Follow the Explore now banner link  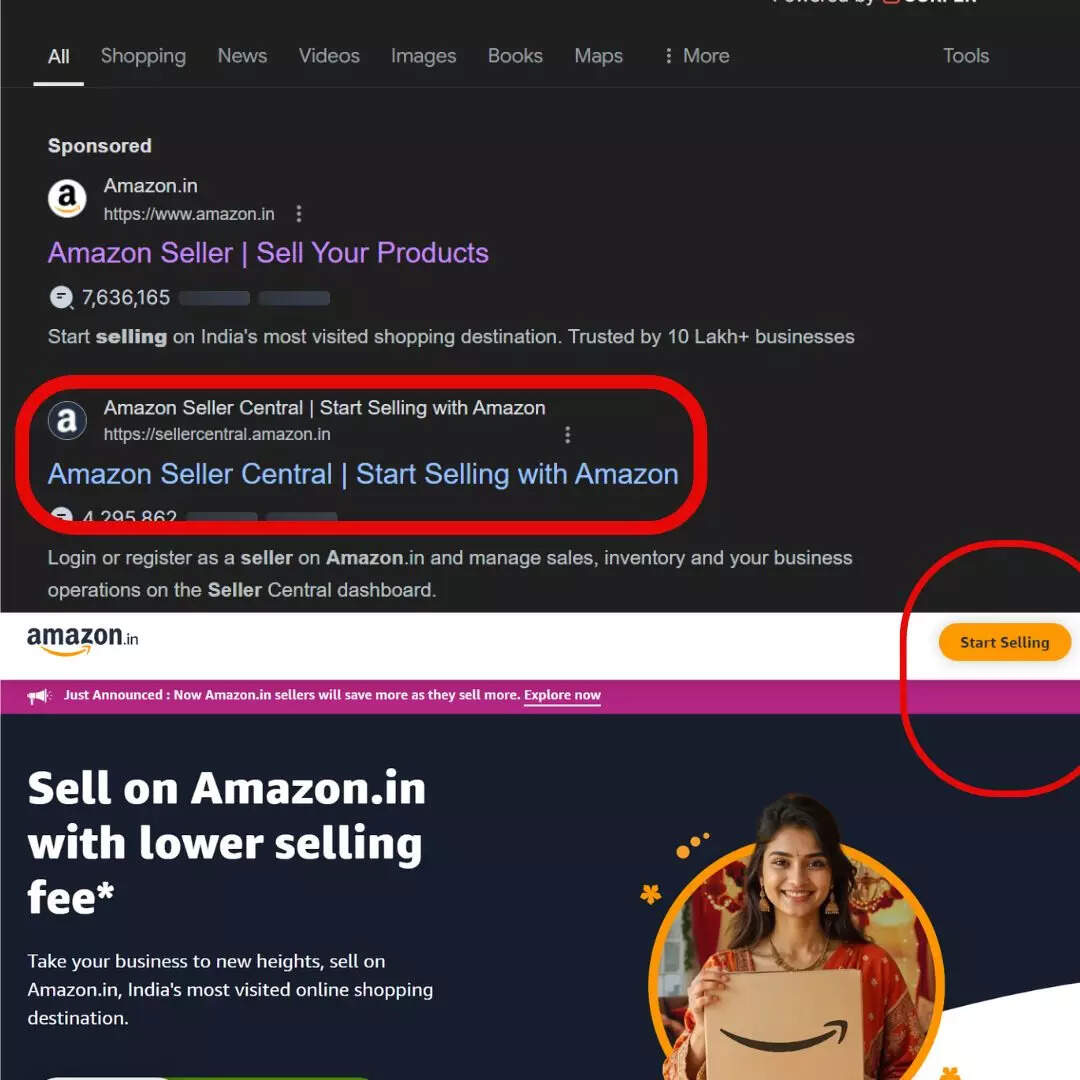[x=562, y=695]
